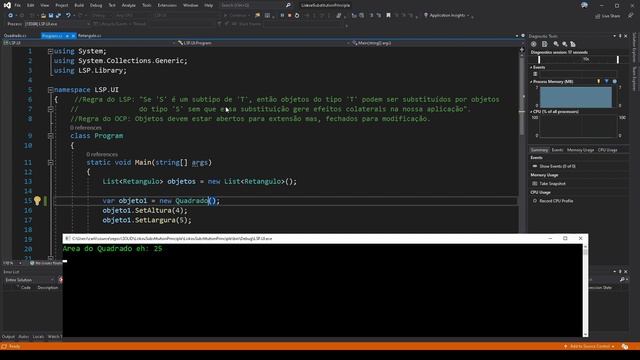Click the Diagnostic Tools reset view icon
This screenshot has height=360, width=640.
[x=573, y=44]
